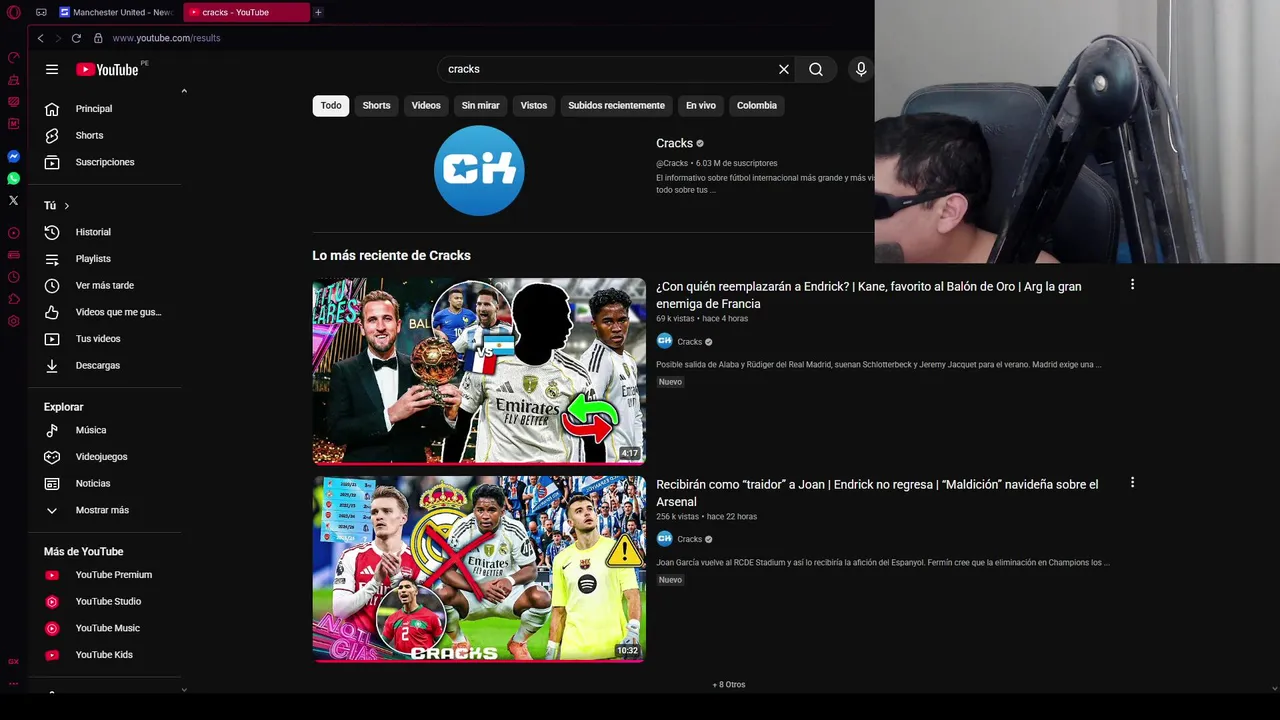Select the Todo filter chip
1280x720 pixels.
(331, 105)
